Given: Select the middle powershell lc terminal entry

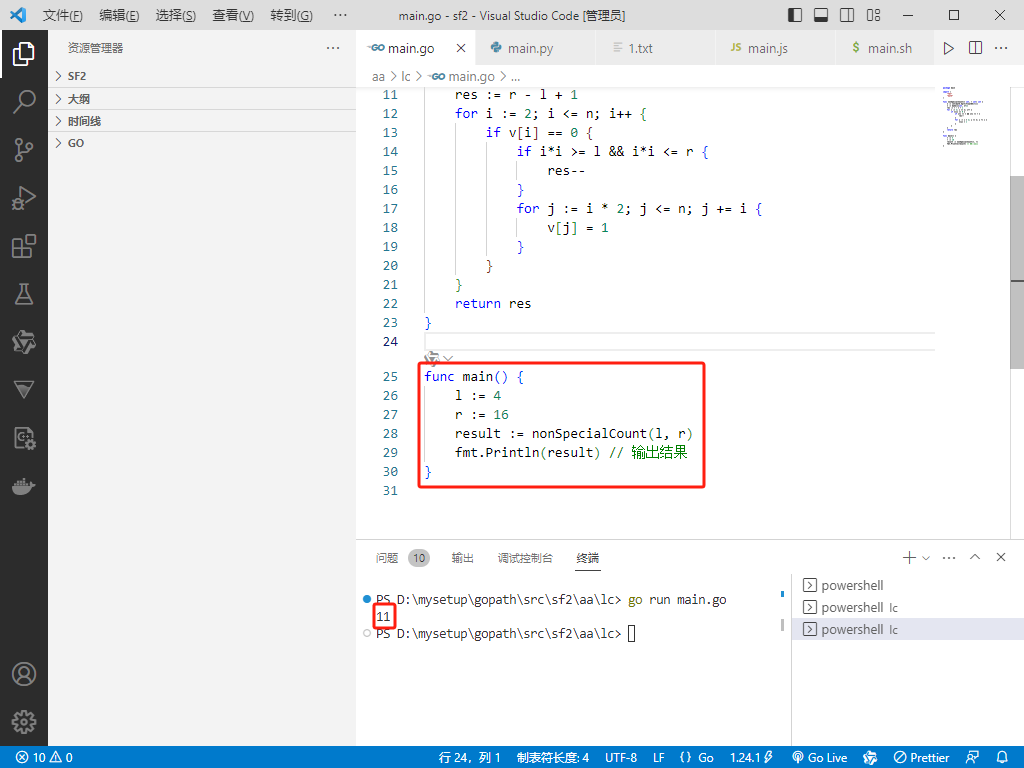Looking at the screenshot, I should [908, 607].
